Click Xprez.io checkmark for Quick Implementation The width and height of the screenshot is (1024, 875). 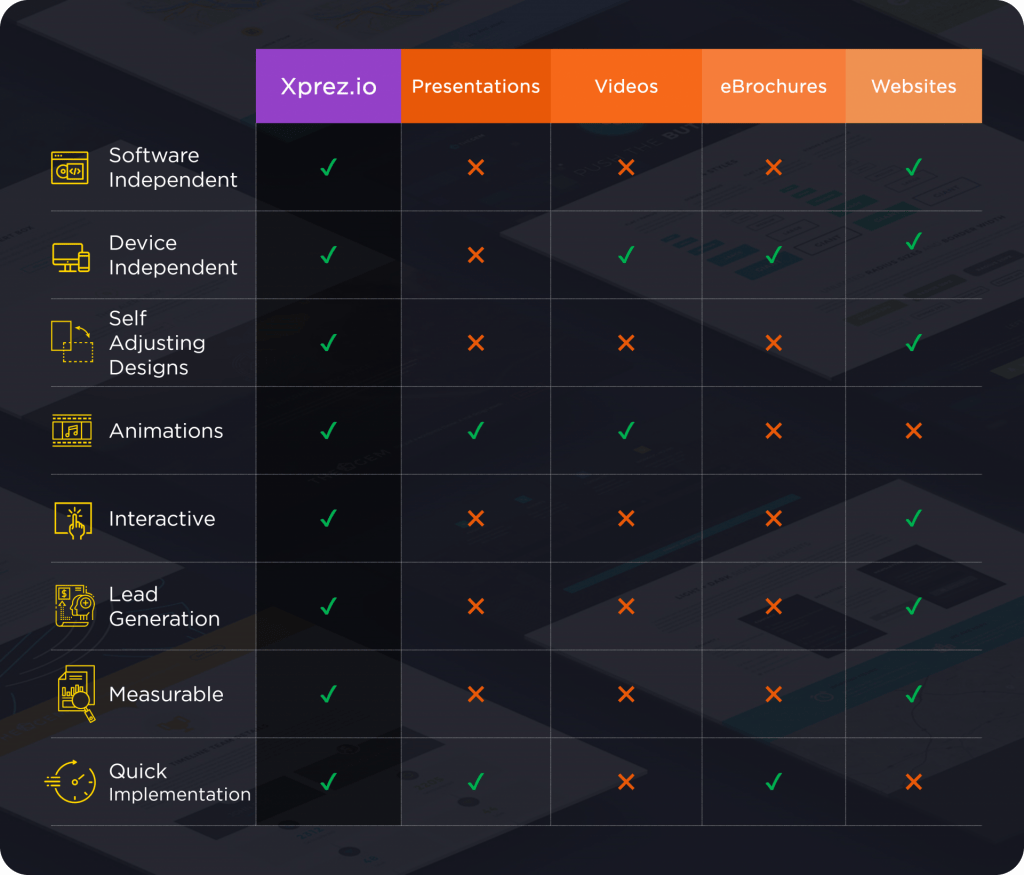point(328,782)
